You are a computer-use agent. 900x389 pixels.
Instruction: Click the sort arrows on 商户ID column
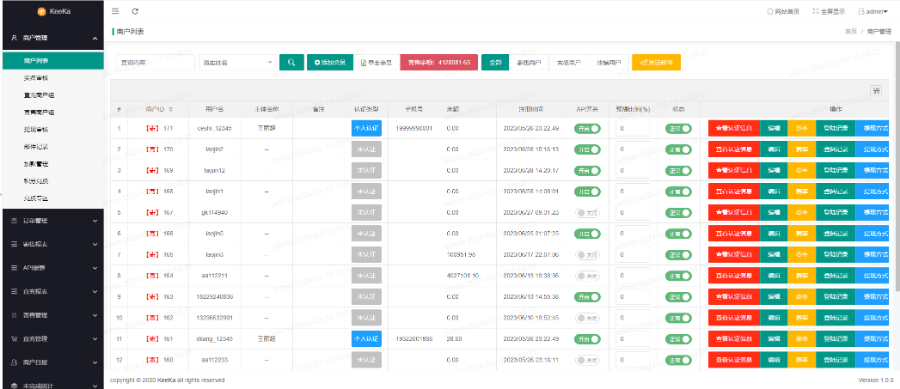tap(170, 109)
